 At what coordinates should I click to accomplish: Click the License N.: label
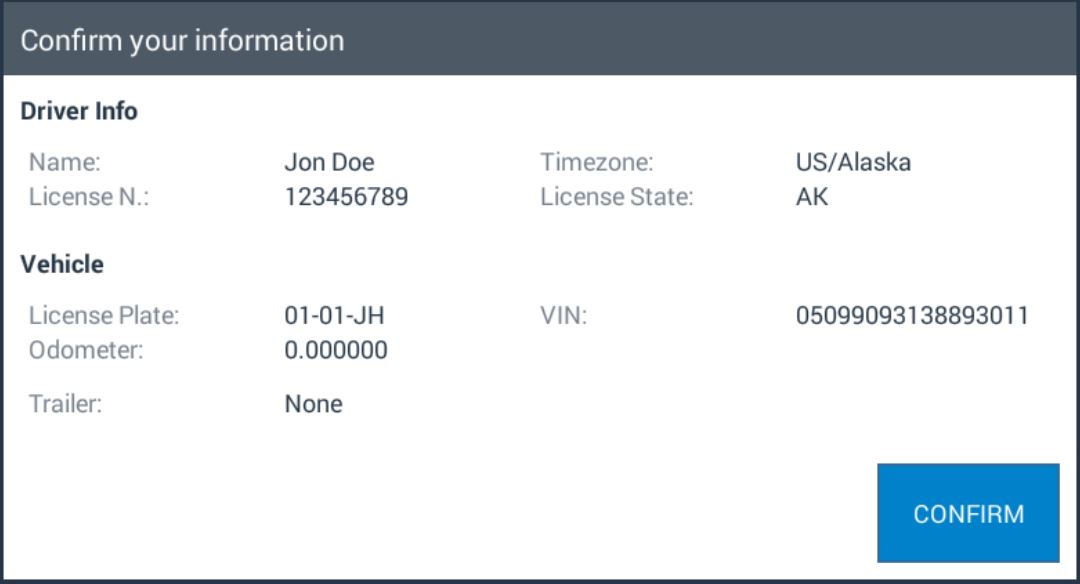[x=89, y=197]
